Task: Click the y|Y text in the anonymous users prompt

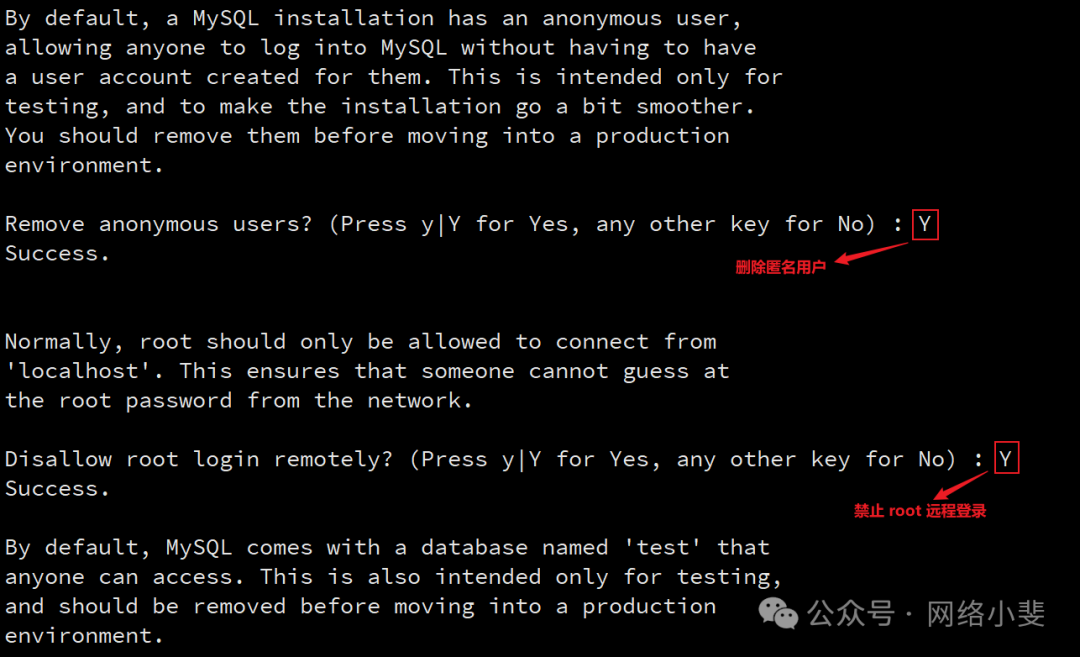Action: (441, 225)
